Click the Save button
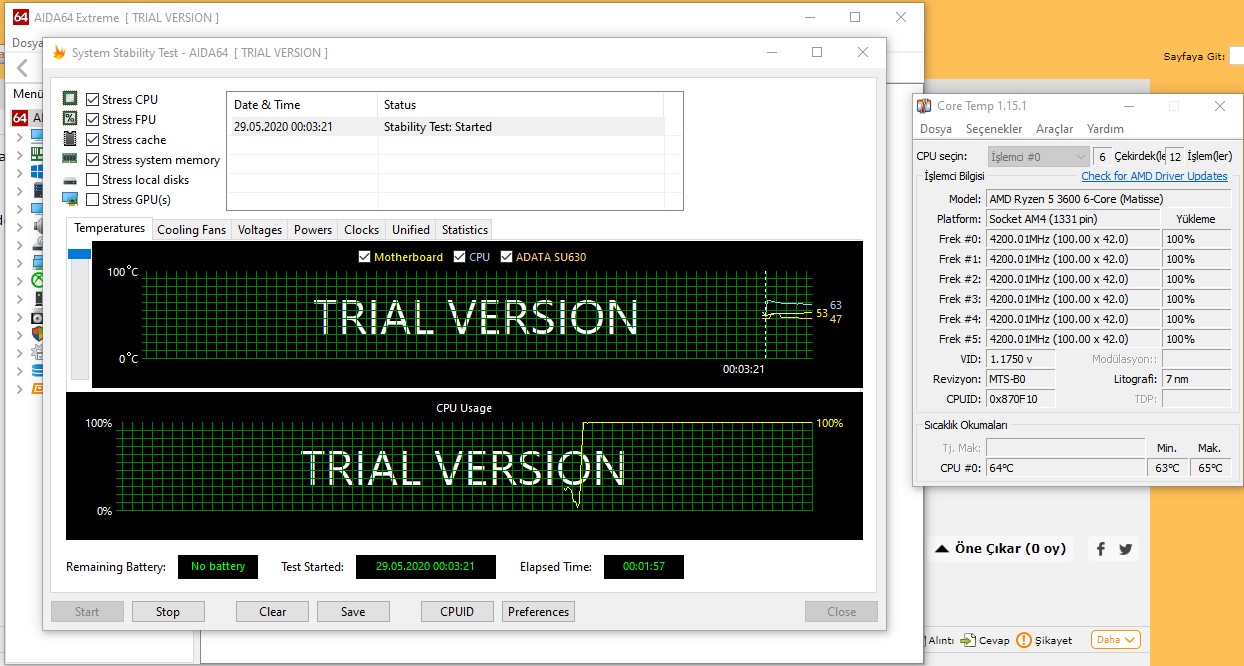This screenshot has width=1244, height=666. (353, 612)
